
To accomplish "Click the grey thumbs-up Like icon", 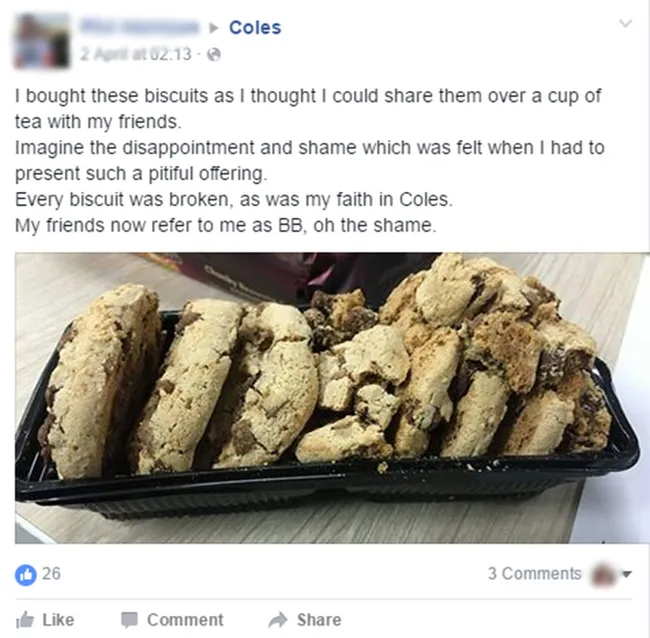I will click(25, 620).
